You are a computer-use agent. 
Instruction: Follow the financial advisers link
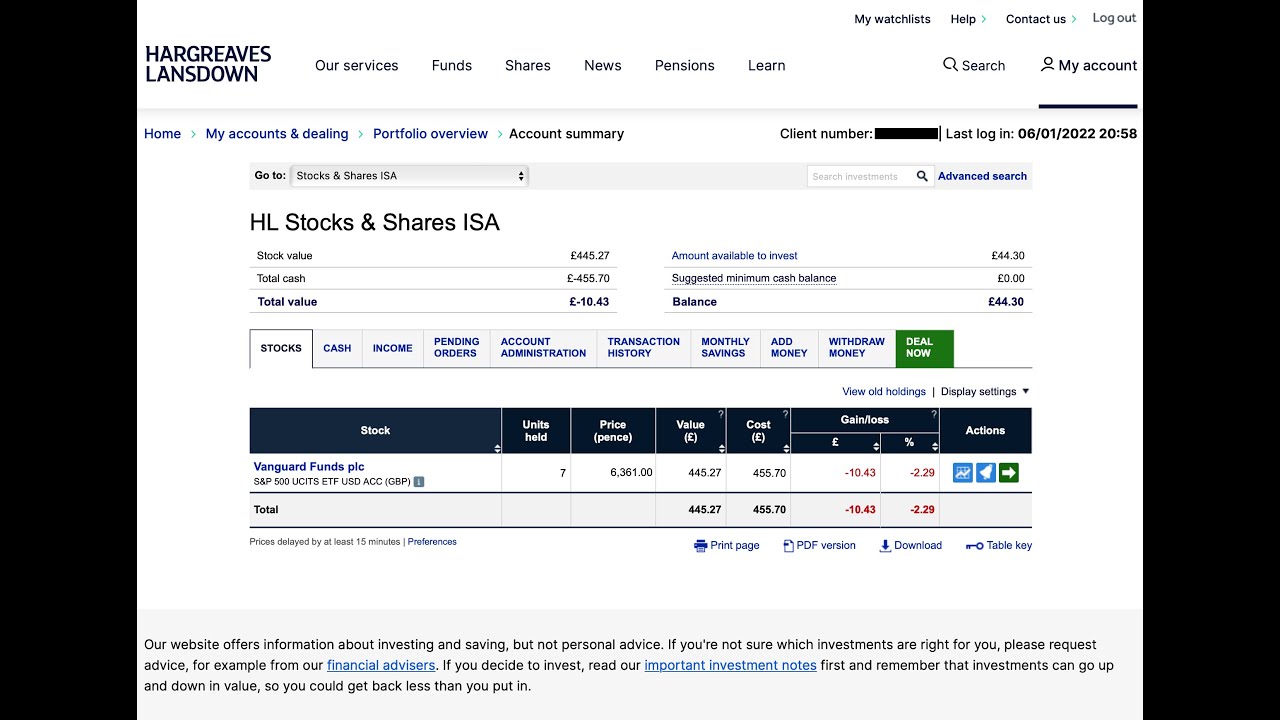pyautogui.click(x=381, y=665)
